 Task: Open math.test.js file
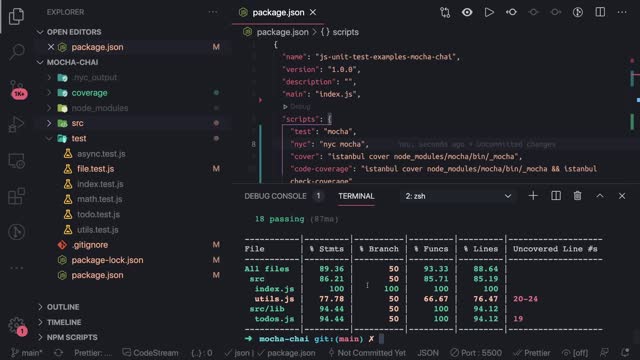point(100,199)
